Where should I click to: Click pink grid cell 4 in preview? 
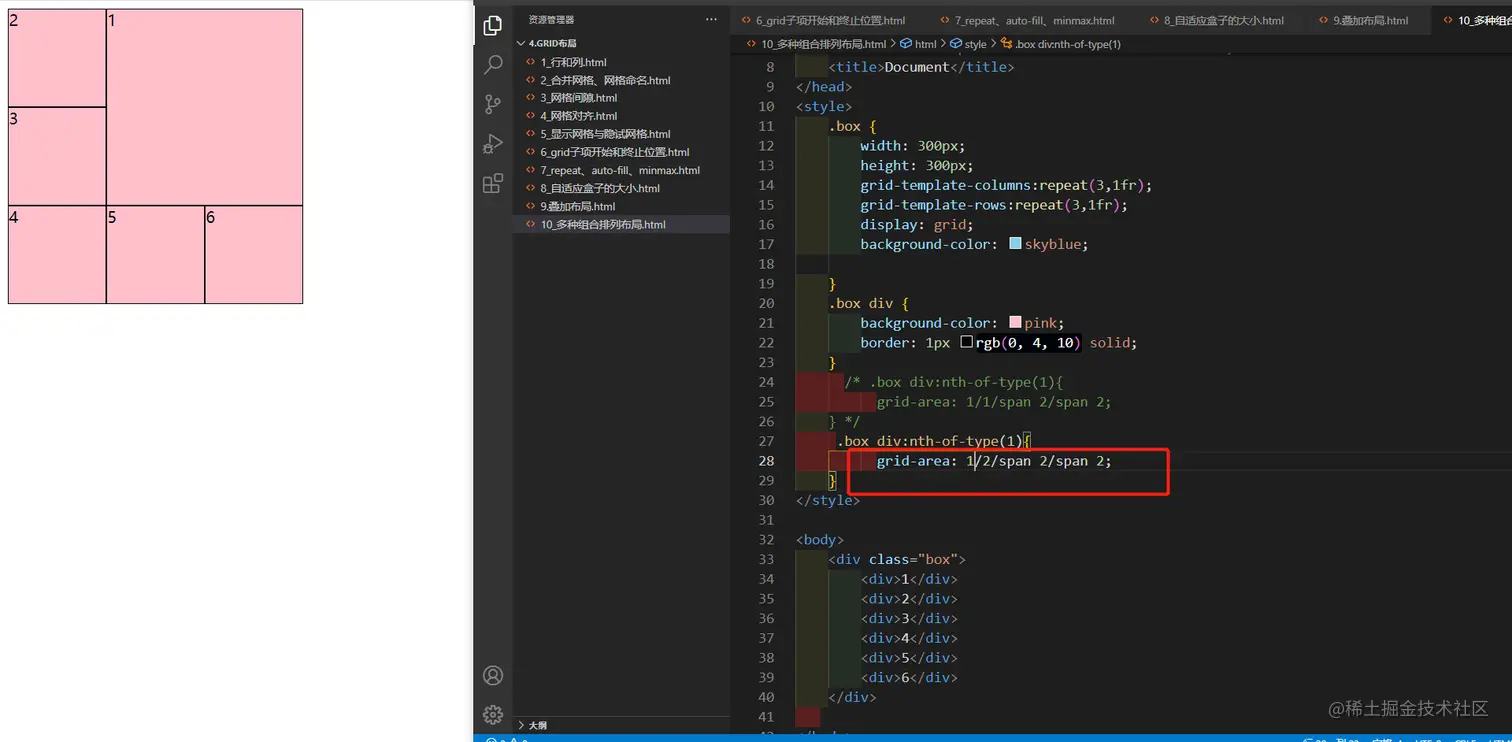pos(57,254)
